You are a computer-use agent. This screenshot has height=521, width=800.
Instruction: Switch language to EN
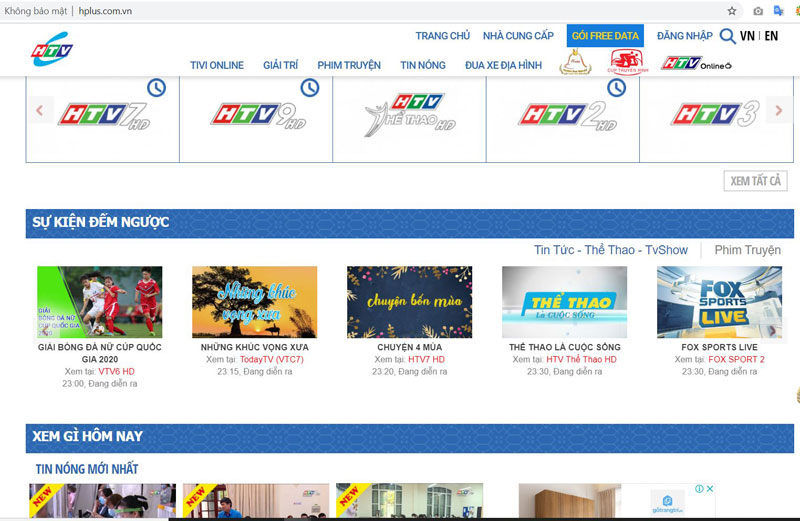coord(771,36)
